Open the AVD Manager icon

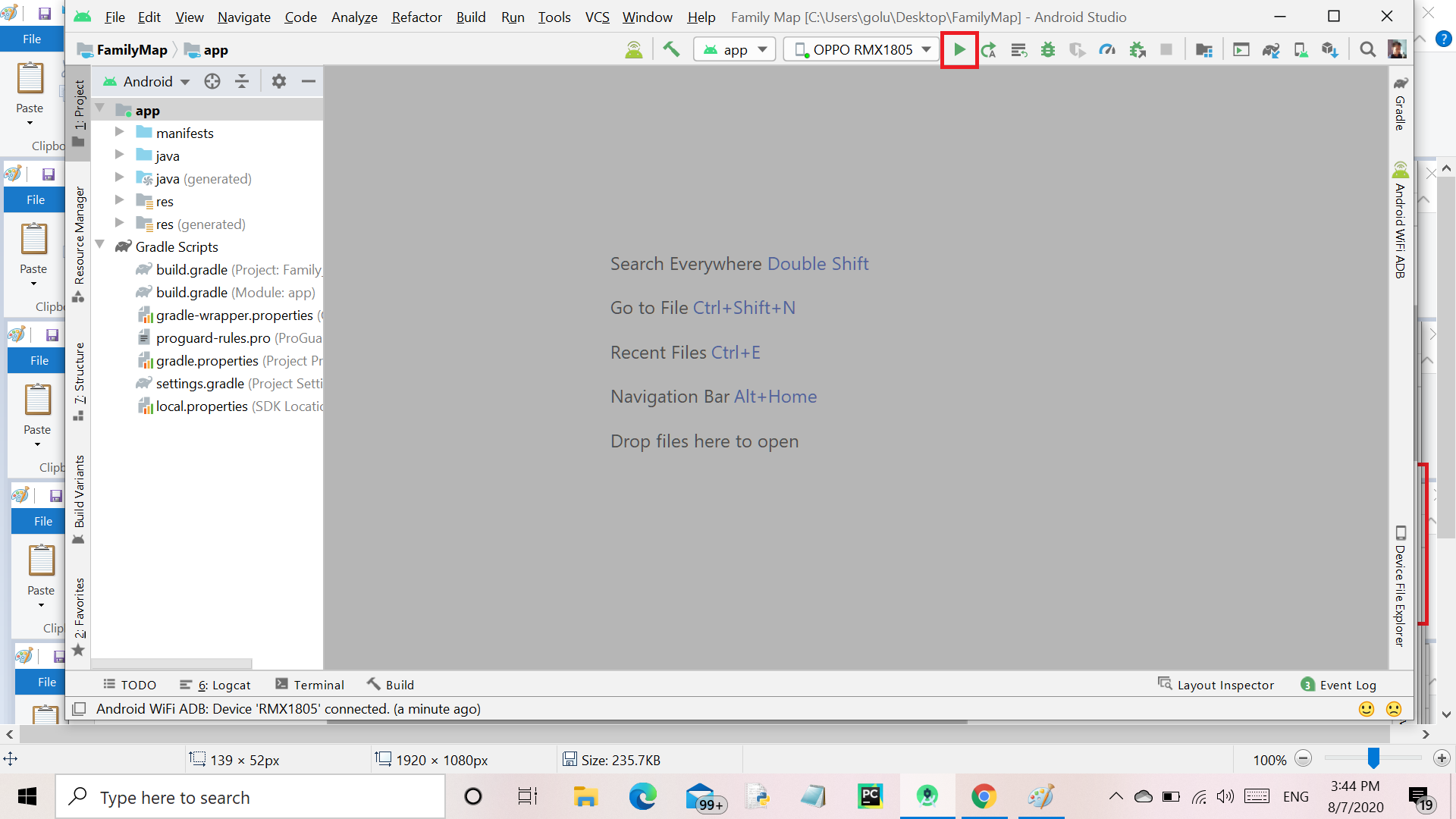click(1301, 50)
